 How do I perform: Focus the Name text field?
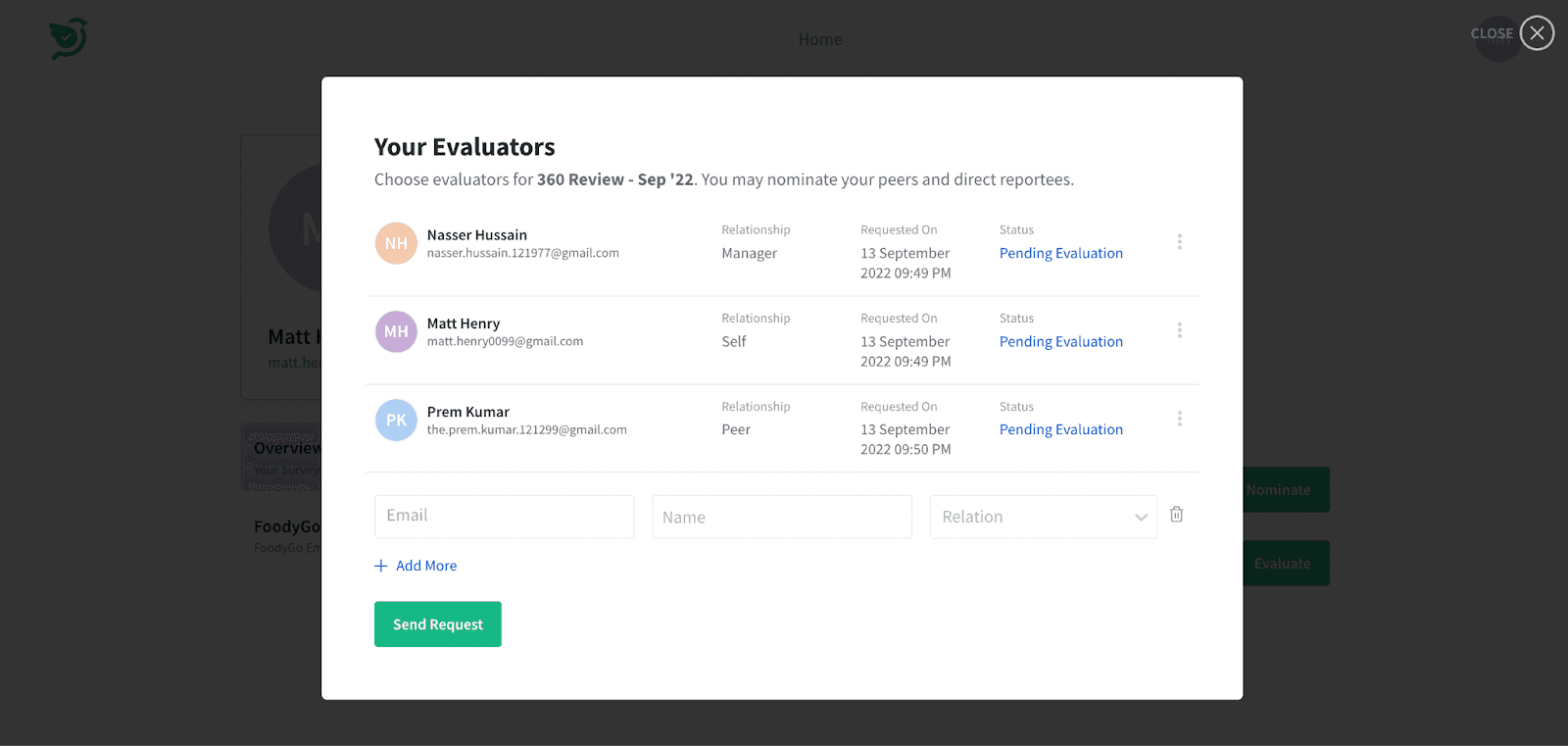[x=781, y=517]
